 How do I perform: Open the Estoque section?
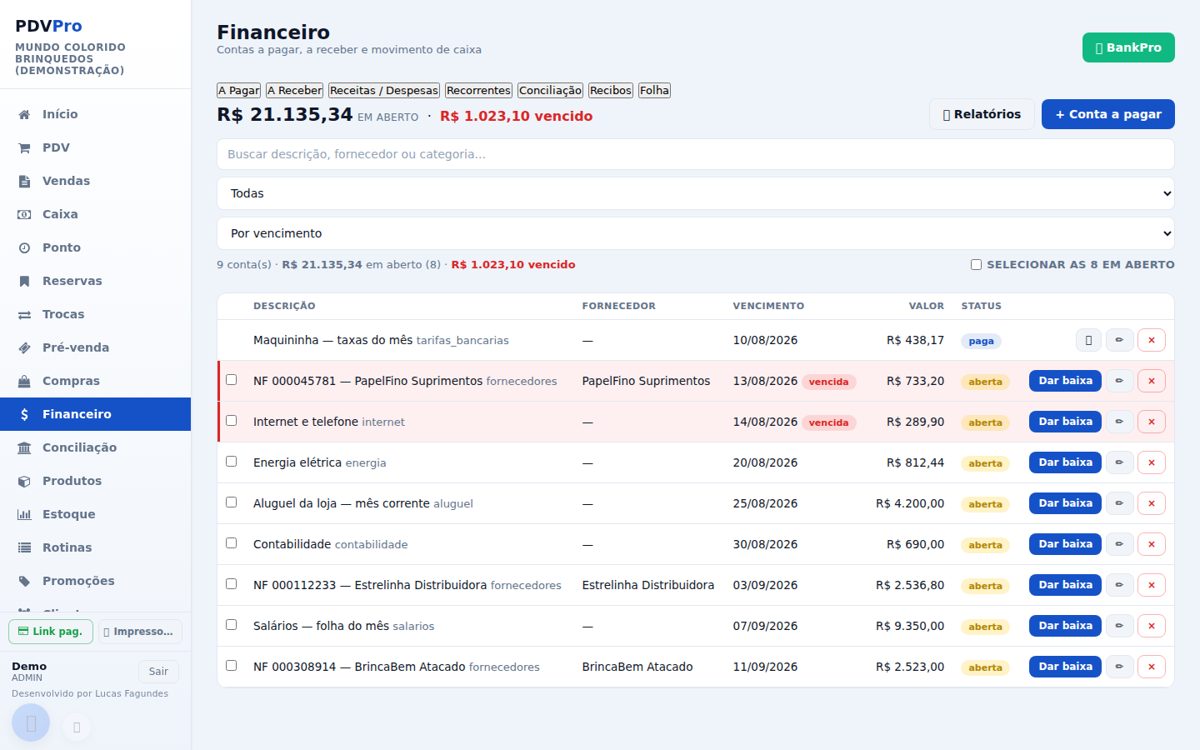coord(95,514)
